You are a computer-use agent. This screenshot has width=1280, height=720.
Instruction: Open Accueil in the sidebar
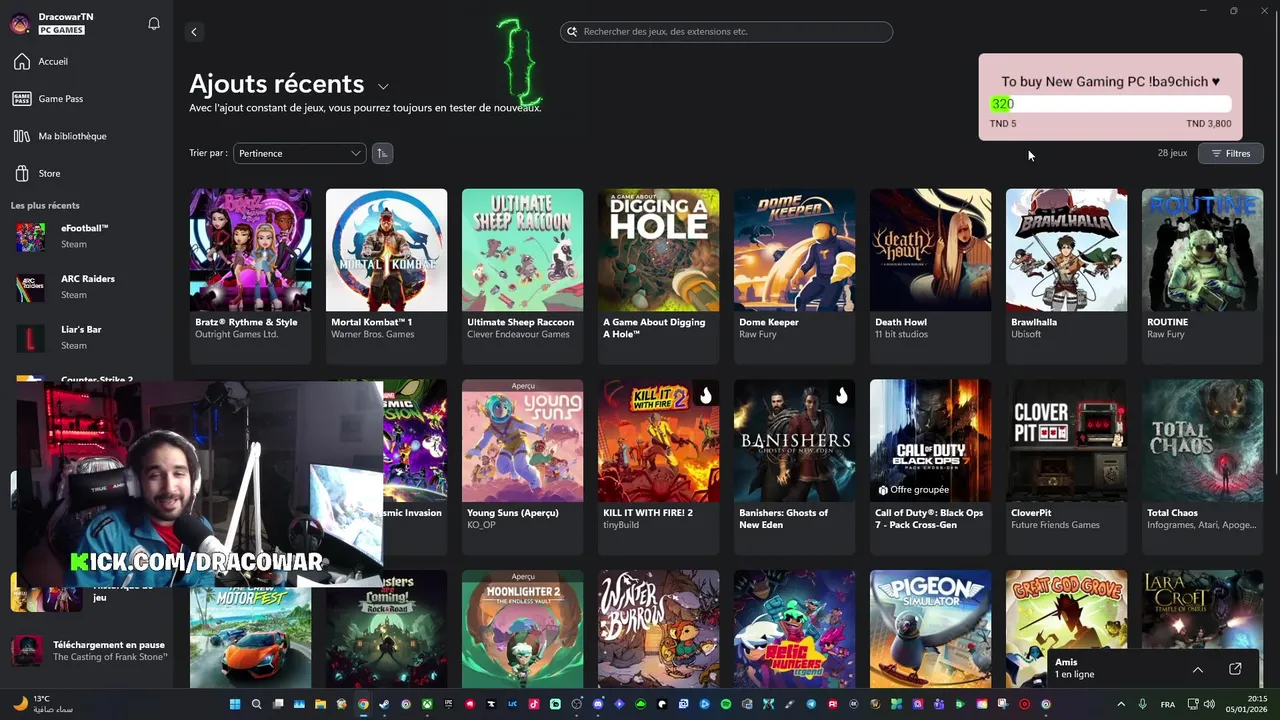(x=53, y=62)
